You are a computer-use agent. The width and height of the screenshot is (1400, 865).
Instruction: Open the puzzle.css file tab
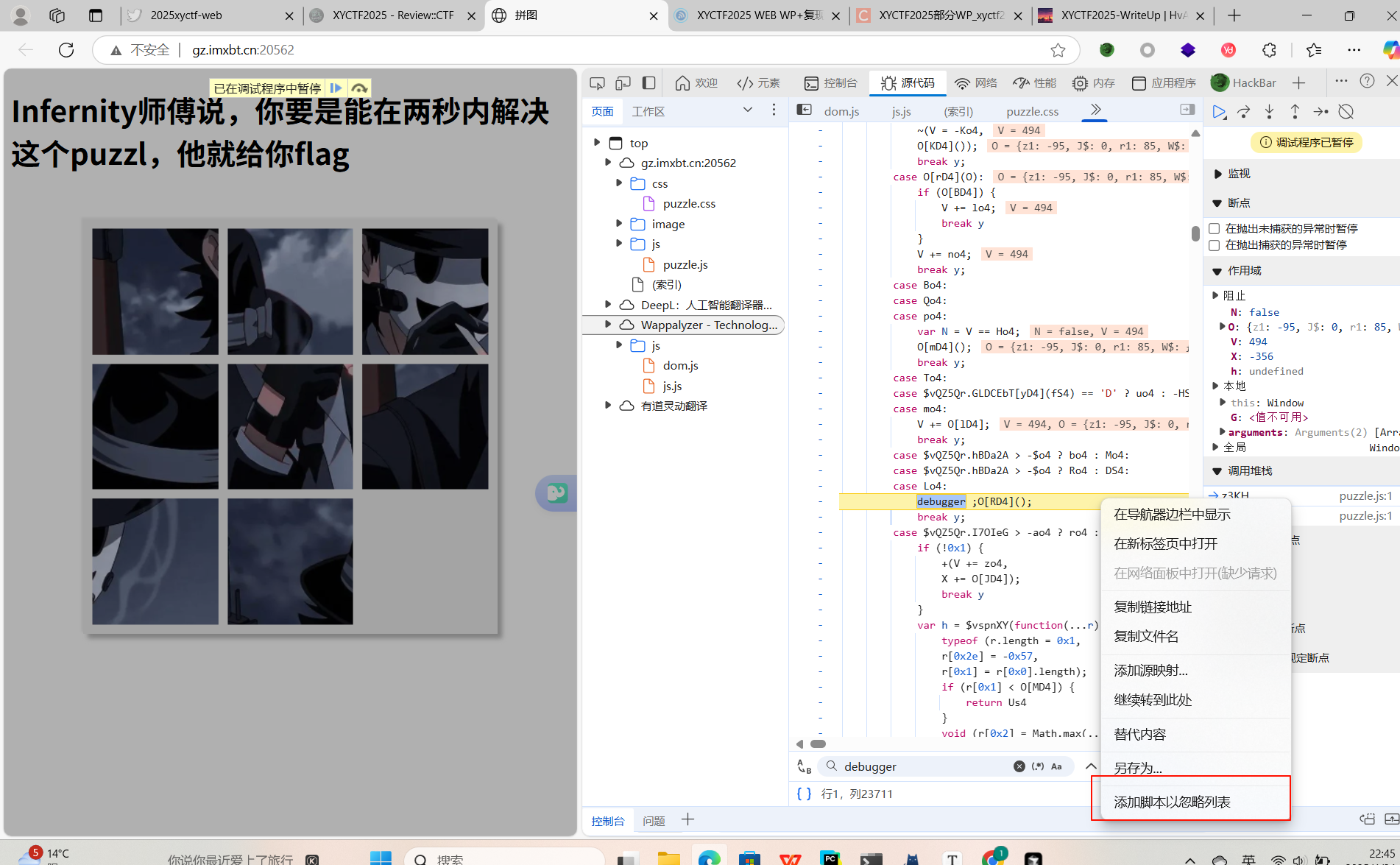(1032, 111)
